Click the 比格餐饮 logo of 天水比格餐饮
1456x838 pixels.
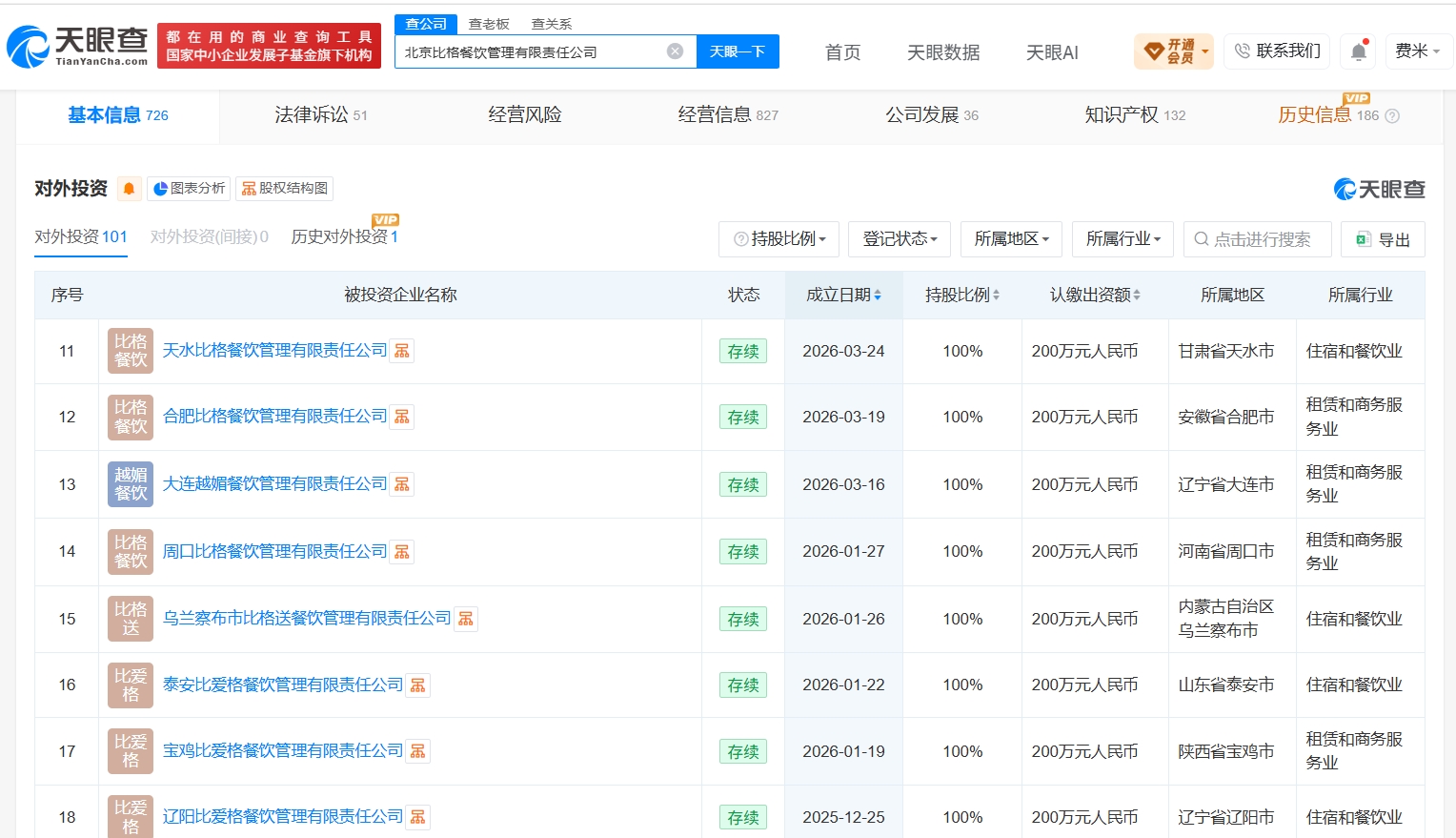point(131,351)
